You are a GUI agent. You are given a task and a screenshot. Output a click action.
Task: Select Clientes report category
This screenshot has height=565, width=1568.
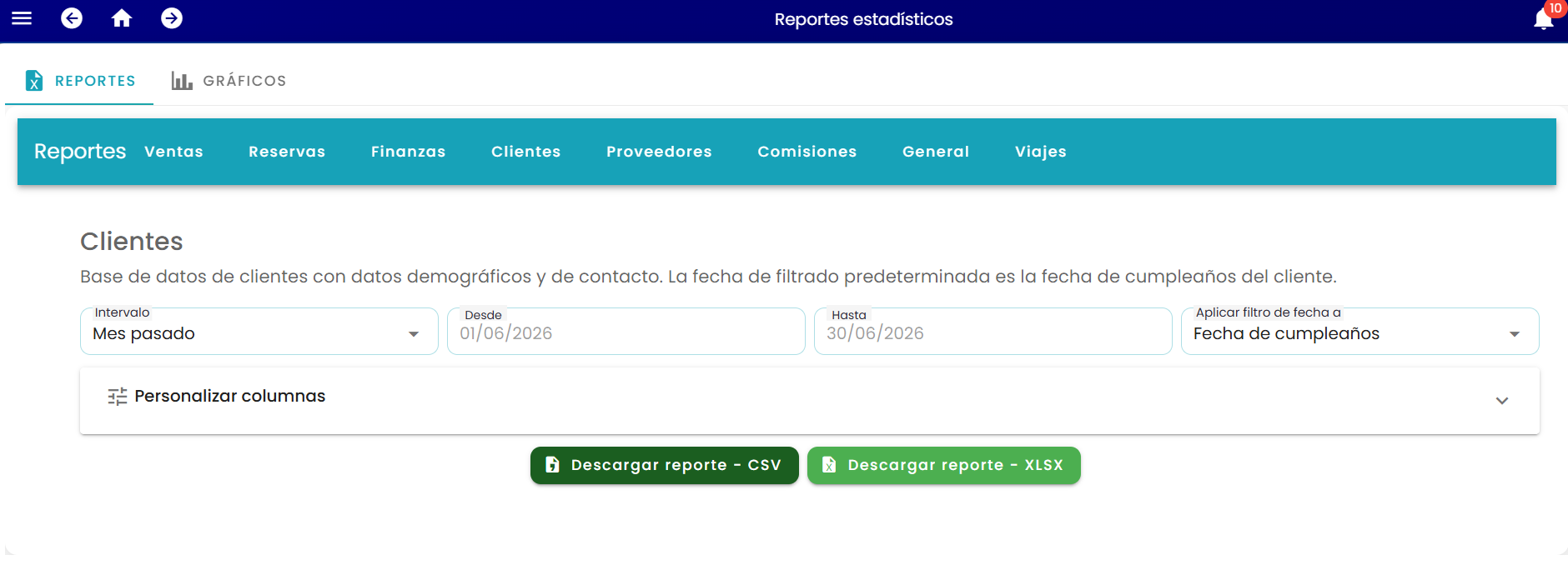click(525, 152)
